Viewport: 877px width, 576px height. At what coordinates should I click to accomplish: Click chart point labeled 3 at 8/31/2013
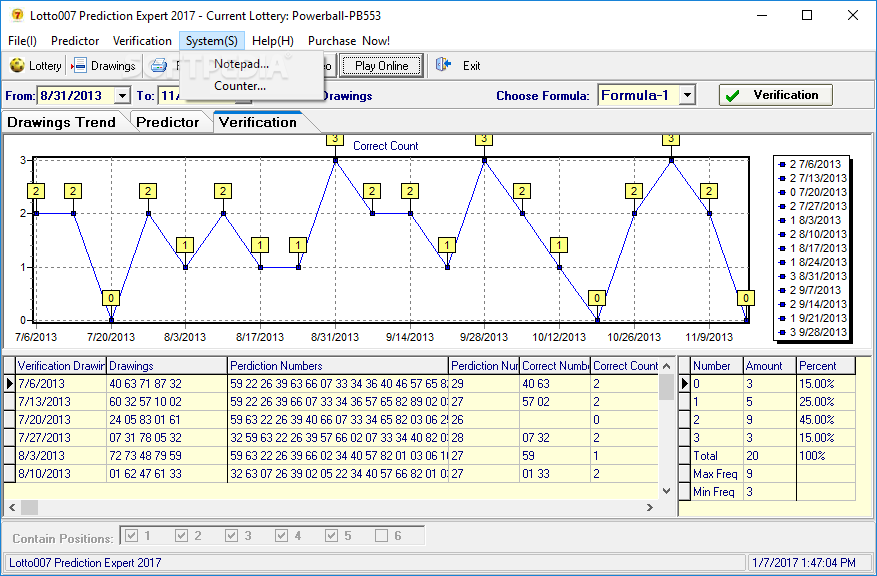(335, 160)
